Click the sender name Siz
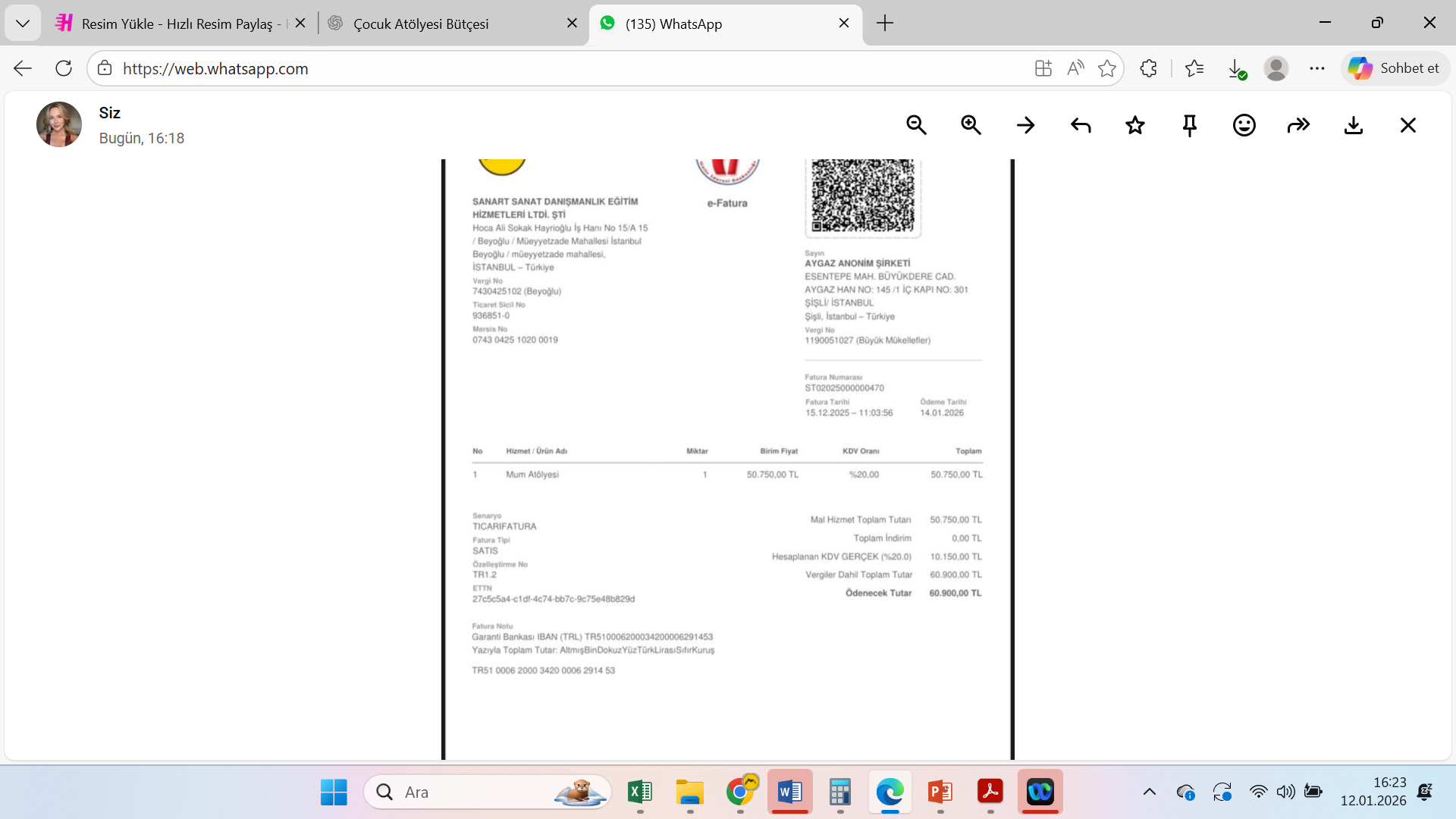 110,113
